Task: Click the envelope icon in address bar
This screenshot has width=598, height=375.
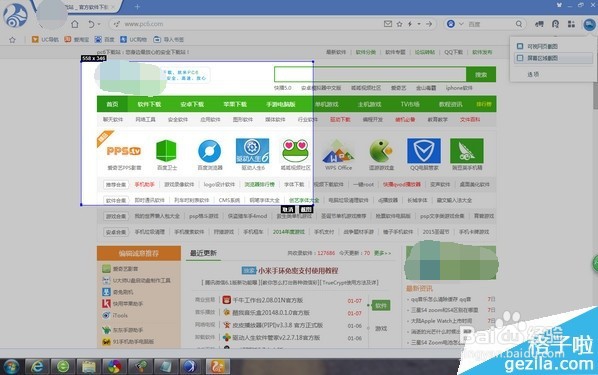Action: [x=388, y=24]
